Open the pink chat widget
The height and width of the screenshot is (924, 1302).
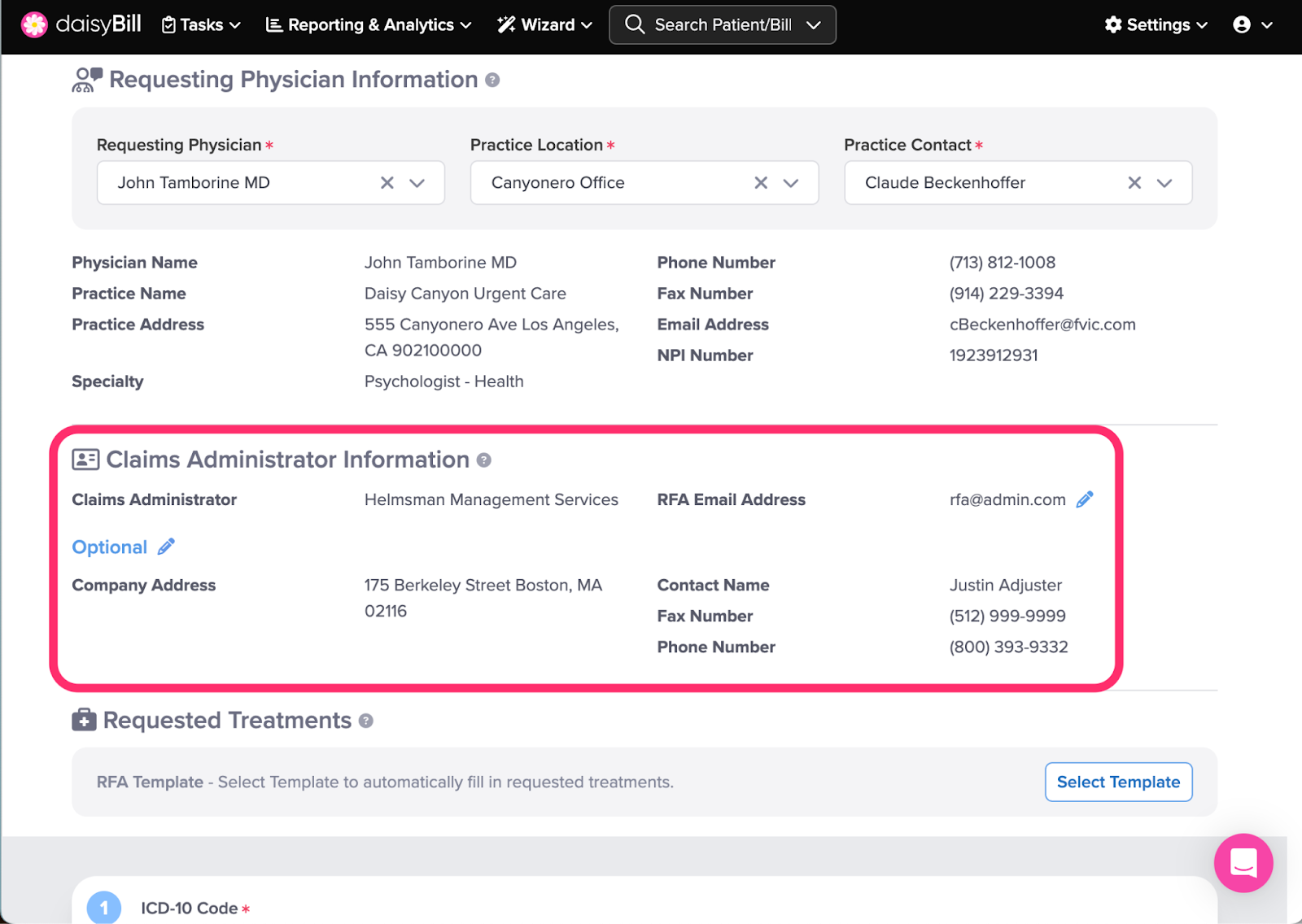pos(1243,863)
